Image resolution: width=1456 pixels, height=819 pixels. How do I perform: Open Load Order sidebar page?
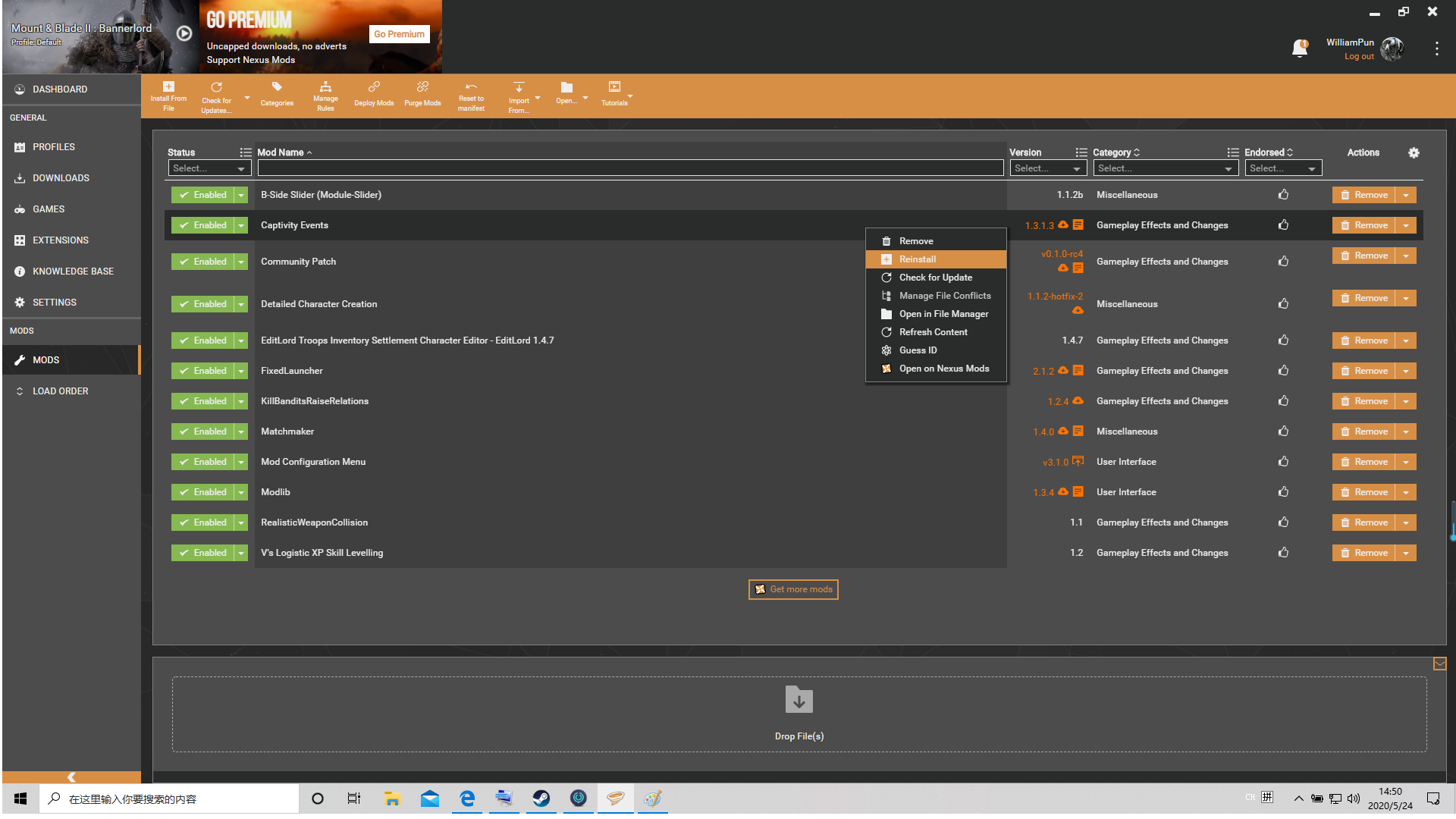[71, 391]
